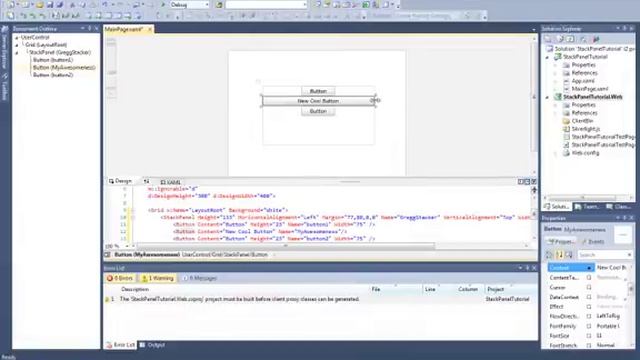Select Button (button2) in Document Outline
Image resolution: width=640 pixels, height=360 pixels.
(53, 75)
